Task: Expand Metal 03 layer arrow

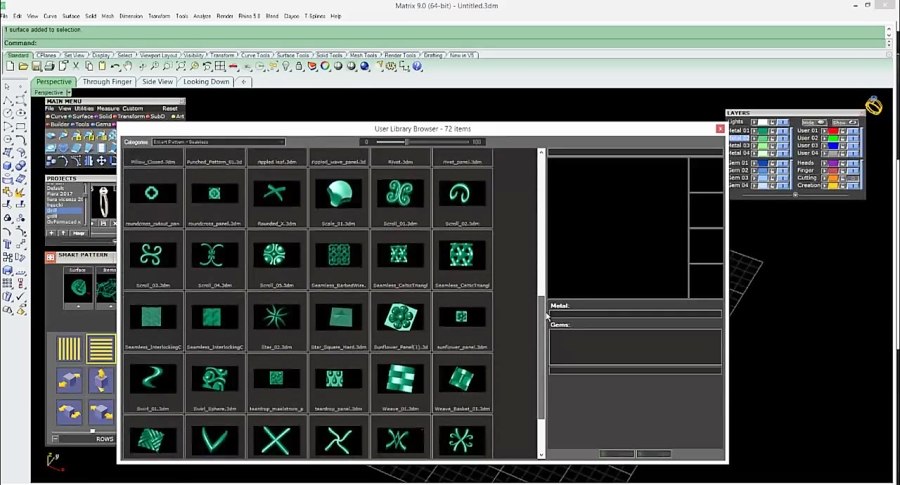Action: [x=754, y=146]
